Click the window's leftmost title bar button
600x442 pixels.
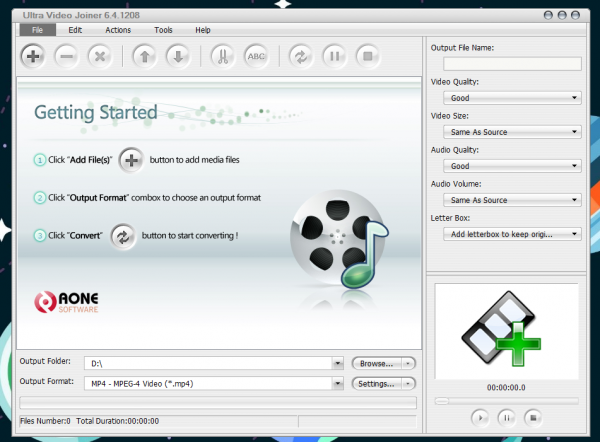(548, 15)
